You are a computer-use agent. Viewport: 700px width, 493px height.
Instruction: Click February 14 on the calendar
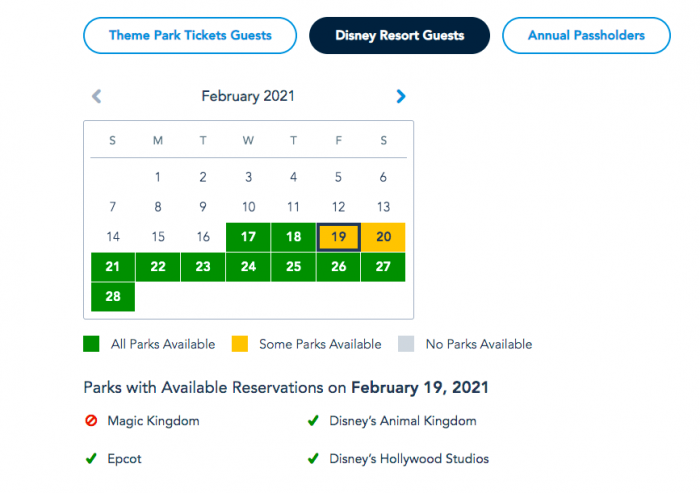click(x=113, y=237)
